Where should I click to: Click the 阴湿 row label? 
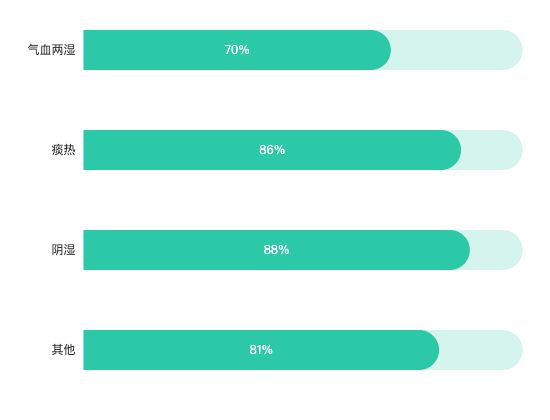point(63,250)
